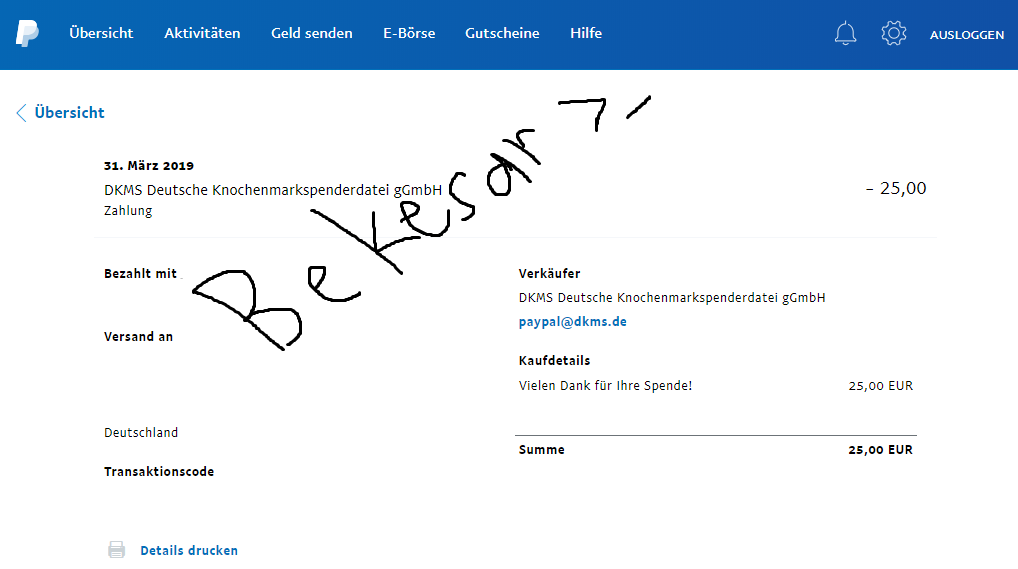Select the Gutscheine menu item

click(x=502, y=33)
